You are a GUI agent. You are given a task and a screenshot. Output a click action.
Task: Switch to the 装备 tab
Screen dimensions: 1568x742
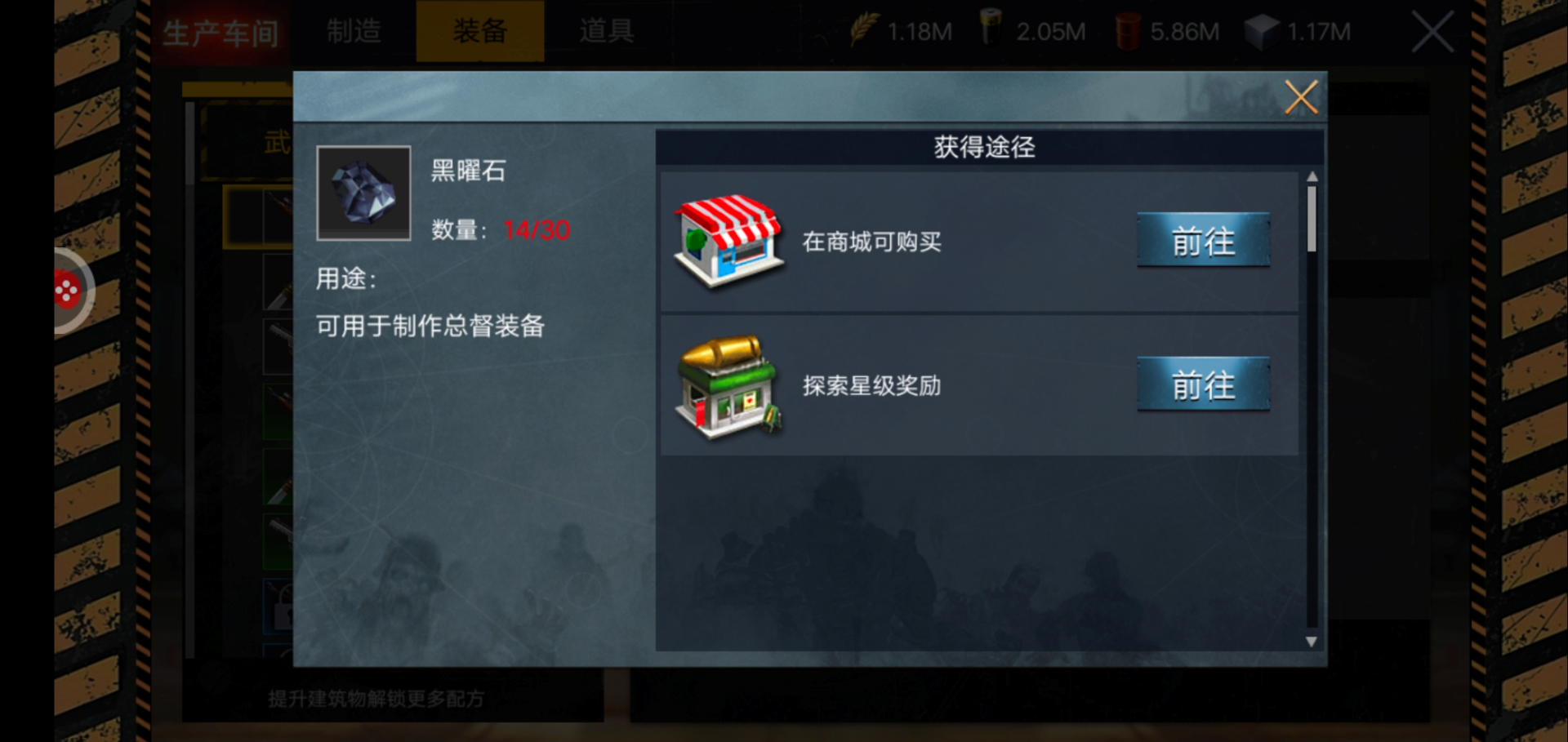click(x=480, y=31)
